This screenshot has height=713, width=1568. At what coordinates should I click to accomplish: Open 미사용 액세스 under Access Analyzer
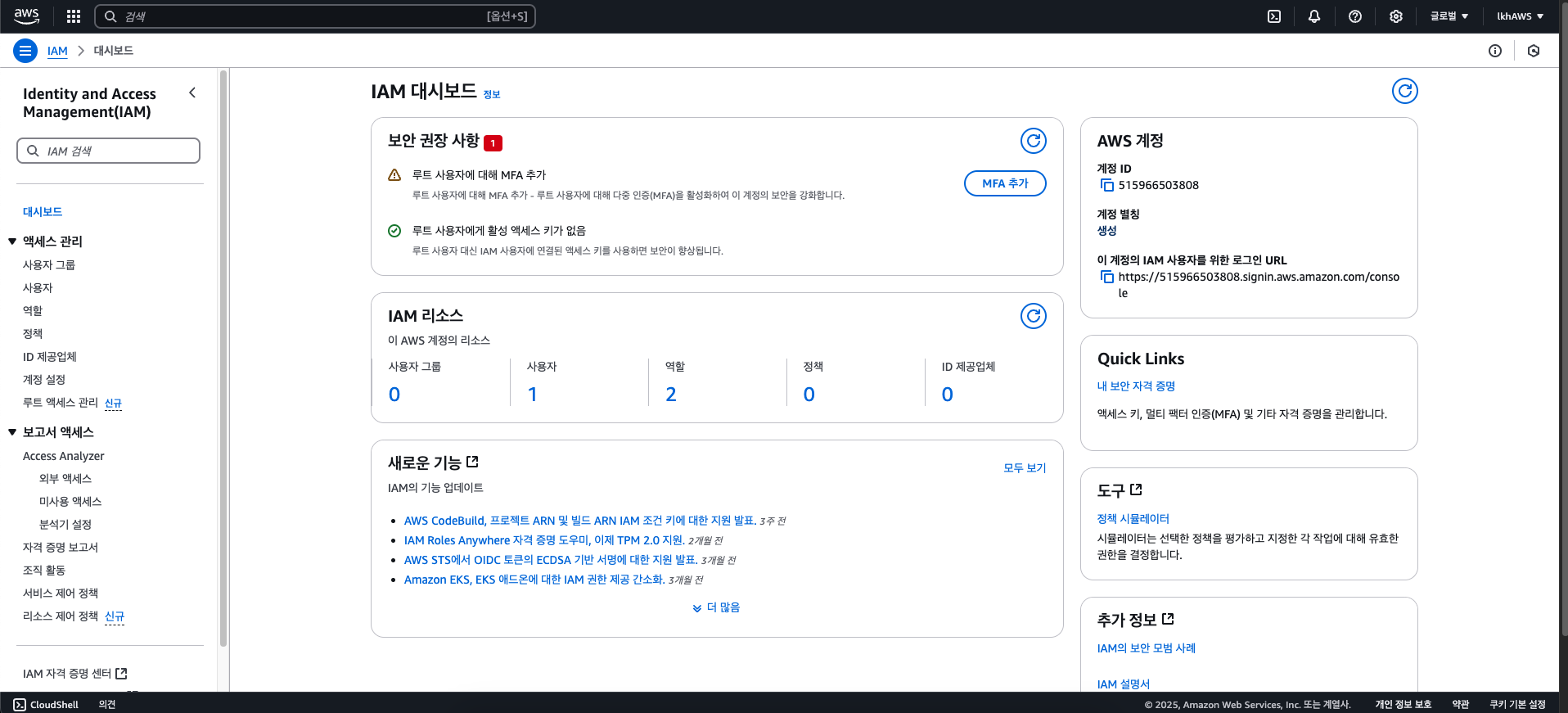pyautogui.click(x=70, y=502)
